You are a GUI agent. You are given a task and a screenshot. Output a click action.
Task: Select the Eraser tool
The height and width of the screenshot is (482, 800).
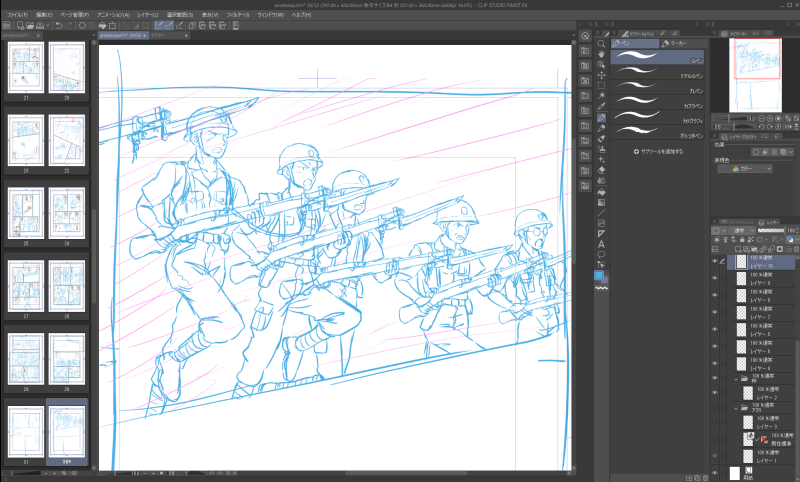click(x=601, y=170)
